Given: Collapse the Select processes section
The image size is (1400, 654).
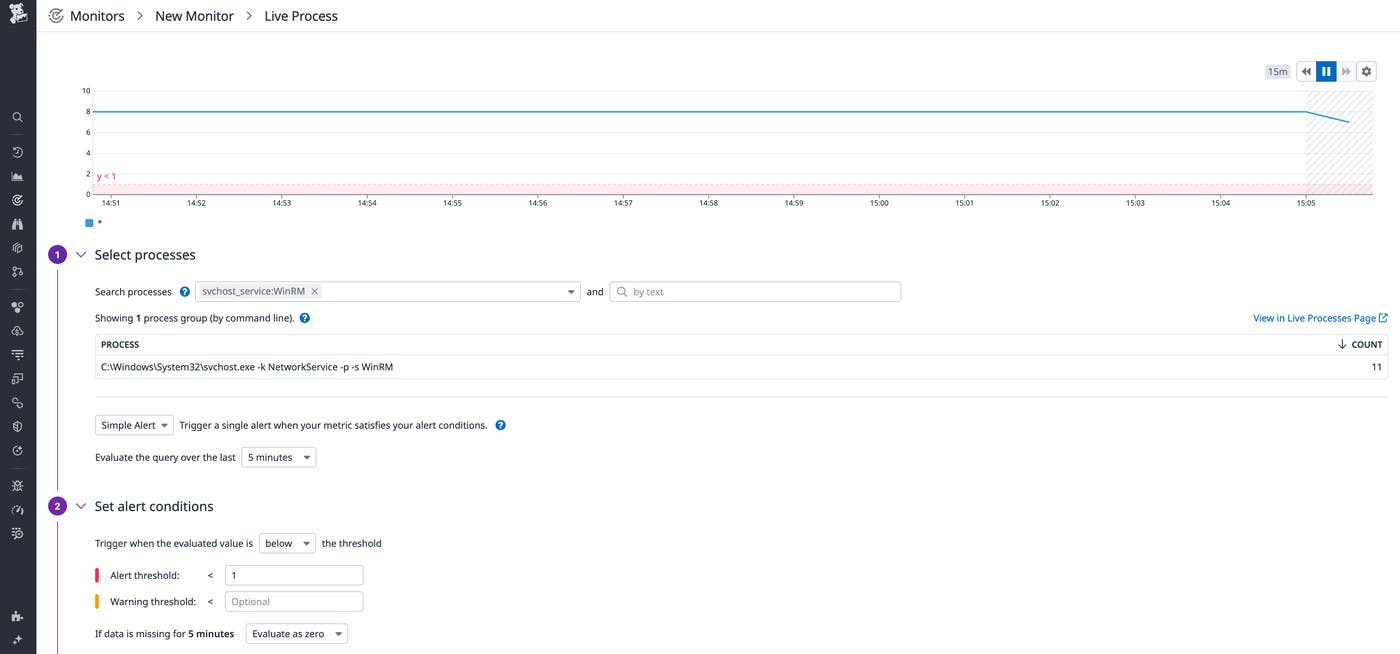Looking at the screenshot, I should click(81, 254).
